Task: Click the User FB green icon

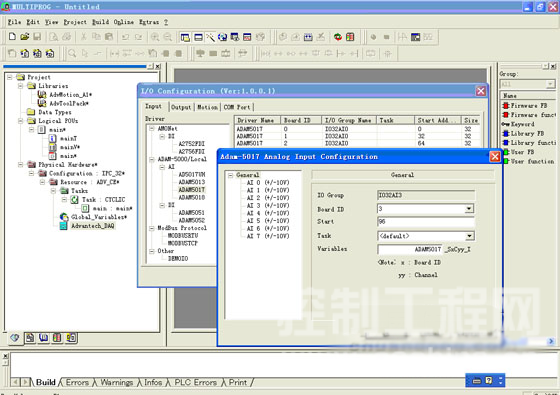Action: pos(506,152)
